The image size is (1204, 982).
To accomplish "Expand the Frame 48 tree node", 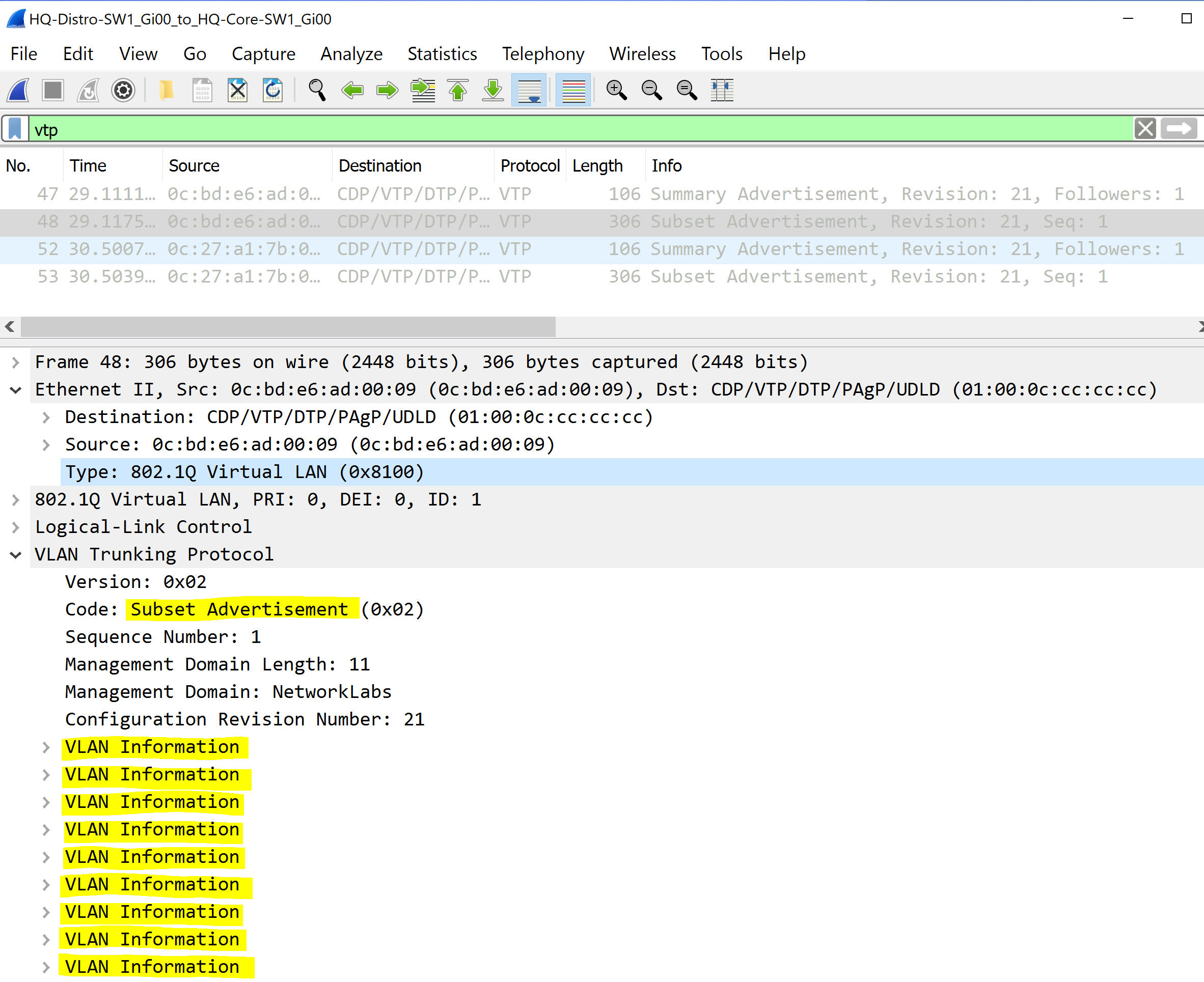I will (x=16, y=362).
